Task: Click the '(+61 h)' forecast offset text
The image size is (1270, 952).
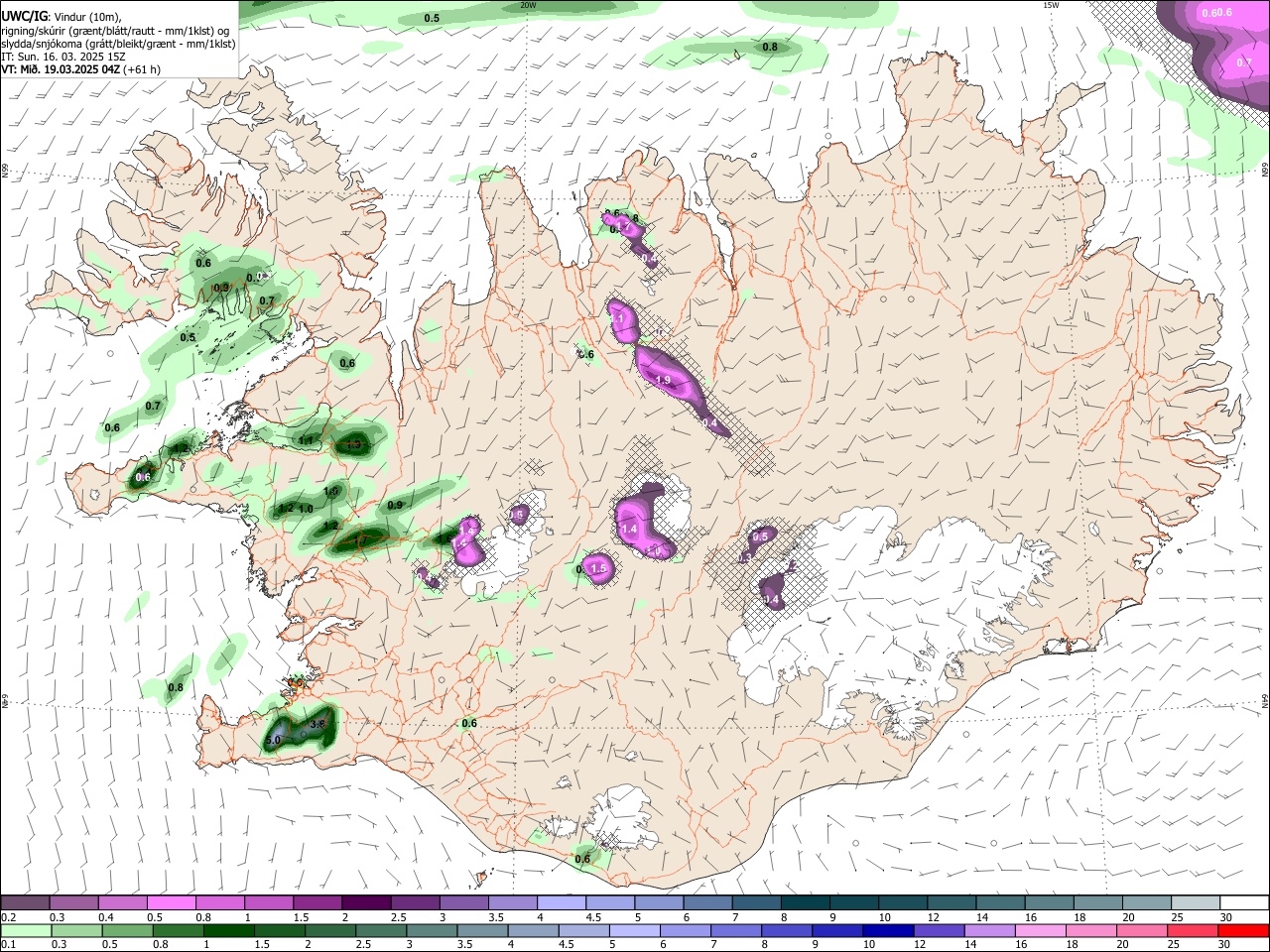Action: (x=143, y=69)
